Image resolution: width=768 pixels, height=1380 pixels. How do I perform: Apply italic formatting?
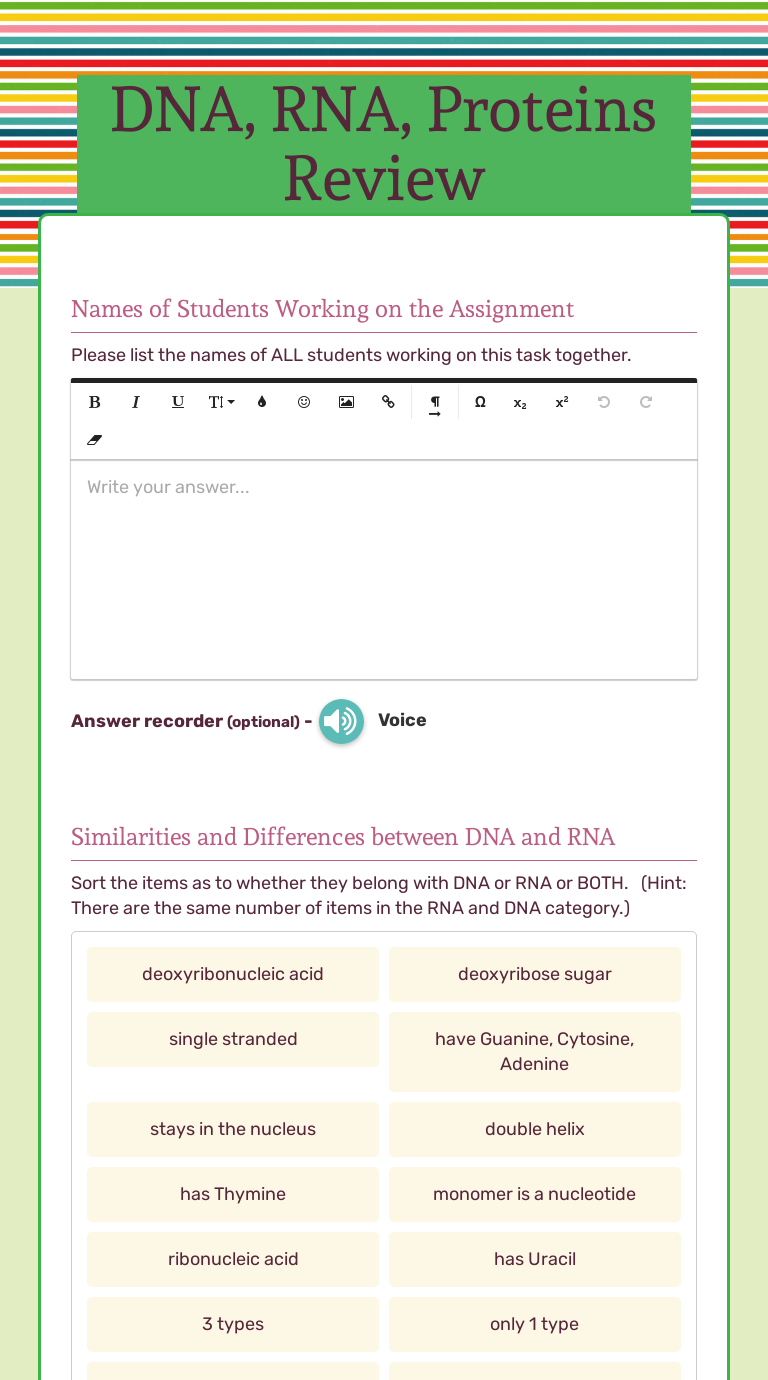coord(136,402)
